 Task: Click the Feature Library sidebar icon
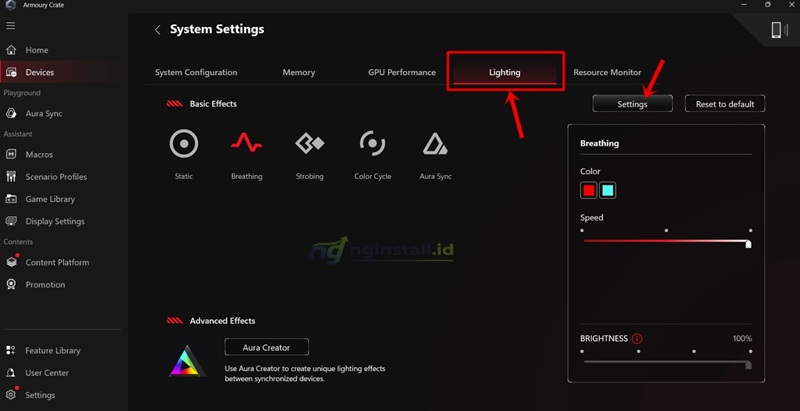[11, 350]
